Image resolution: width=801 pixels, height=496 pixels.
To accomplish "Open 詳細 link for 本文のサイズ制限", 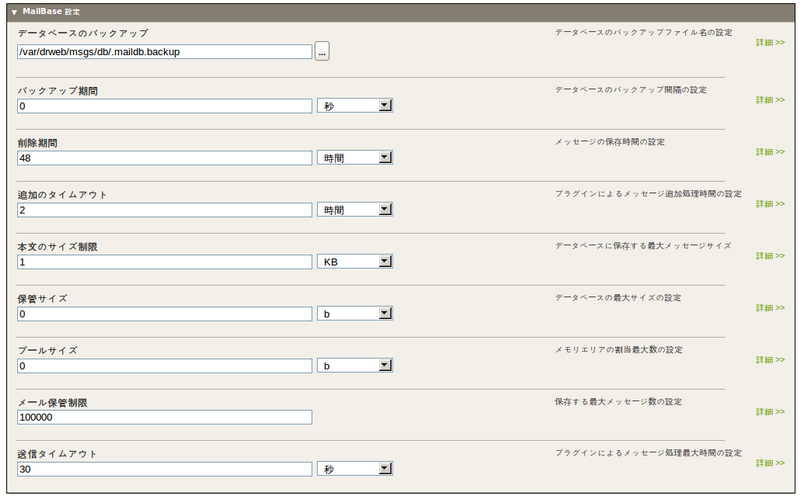I will click(770, 255).
